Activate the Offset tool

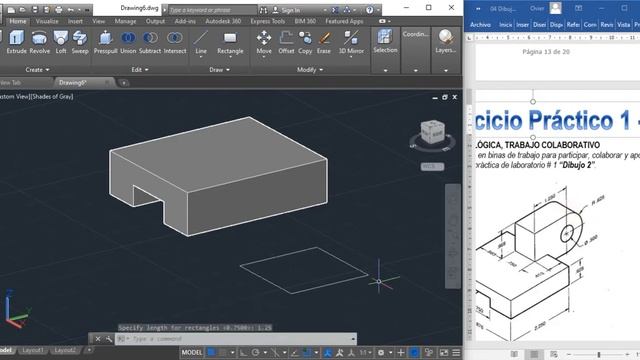tap(286, 42)
